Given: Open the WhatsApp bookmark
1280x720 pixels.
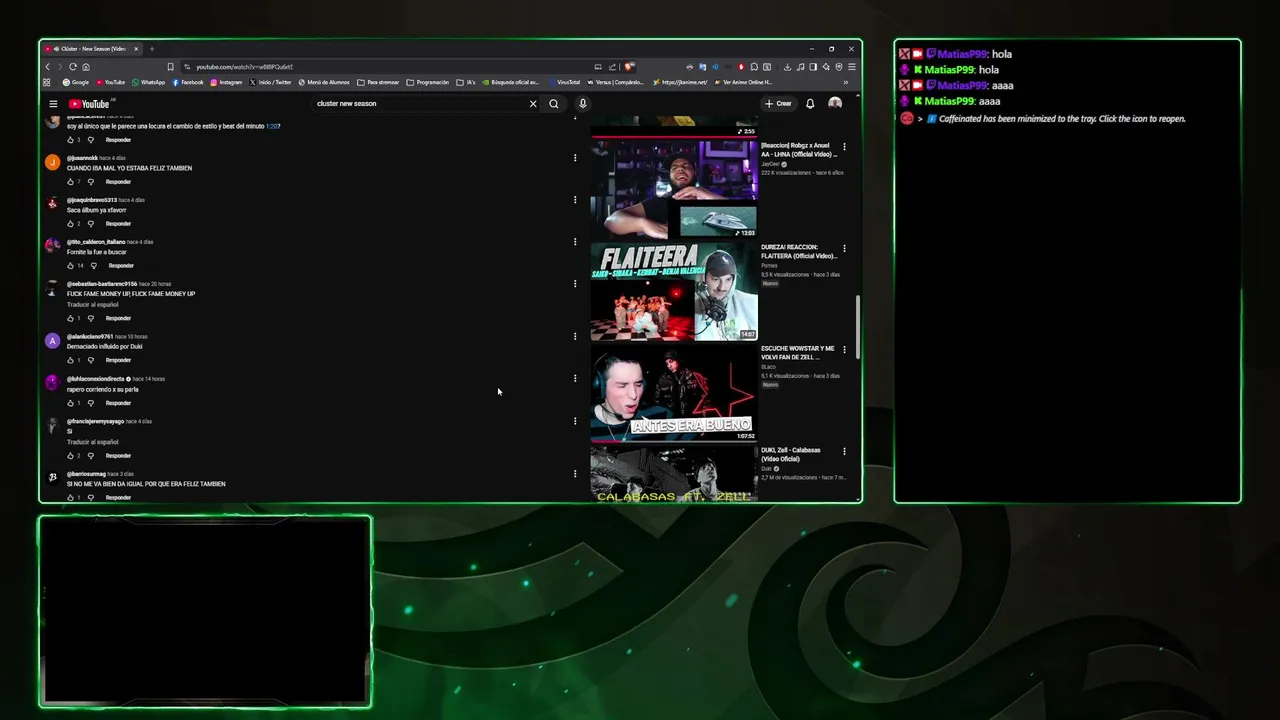Looking at the screenshot, I should 148,83.
